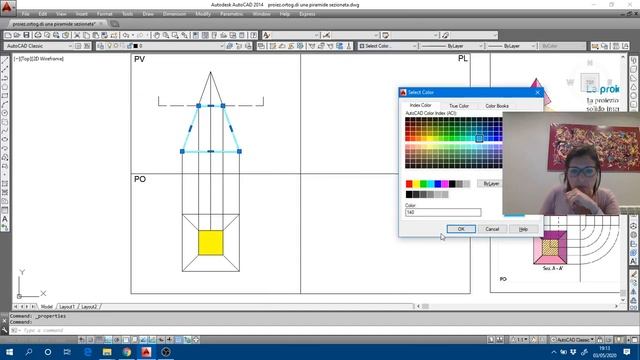
Task: Click the taskbar search magnifier
Action: coord(29,352)
